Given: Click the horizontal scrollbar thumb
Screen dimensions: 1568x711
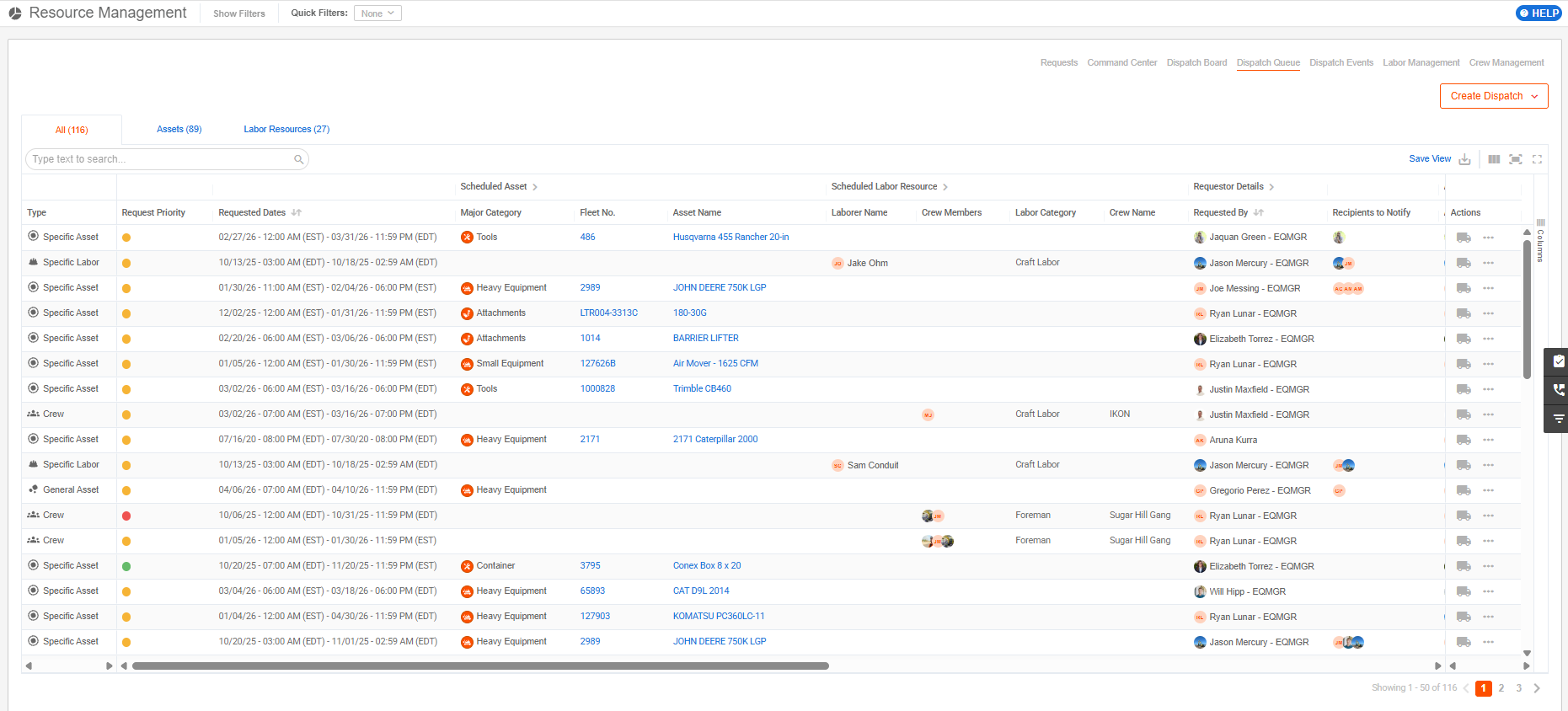Looking at the screenshot, I should point(480,666).
